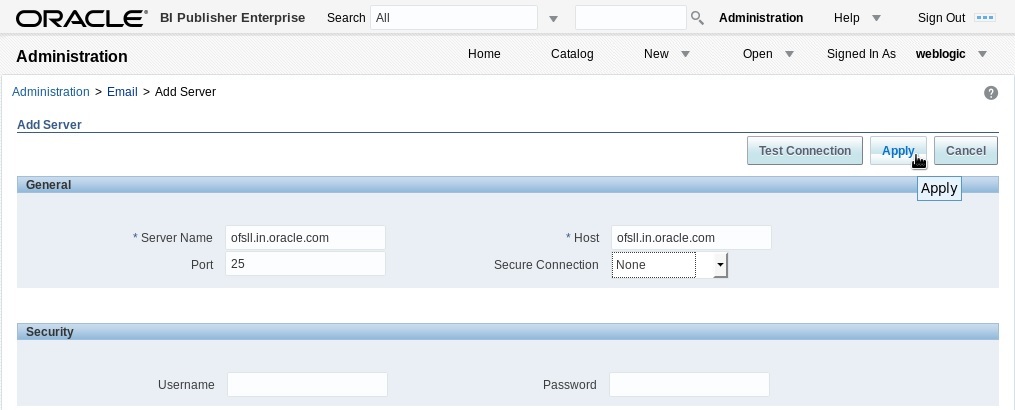Open the Help menu arrow
Image resolution: width=1015 pixels, height=410 pixels.
click(x=876, y=18)
